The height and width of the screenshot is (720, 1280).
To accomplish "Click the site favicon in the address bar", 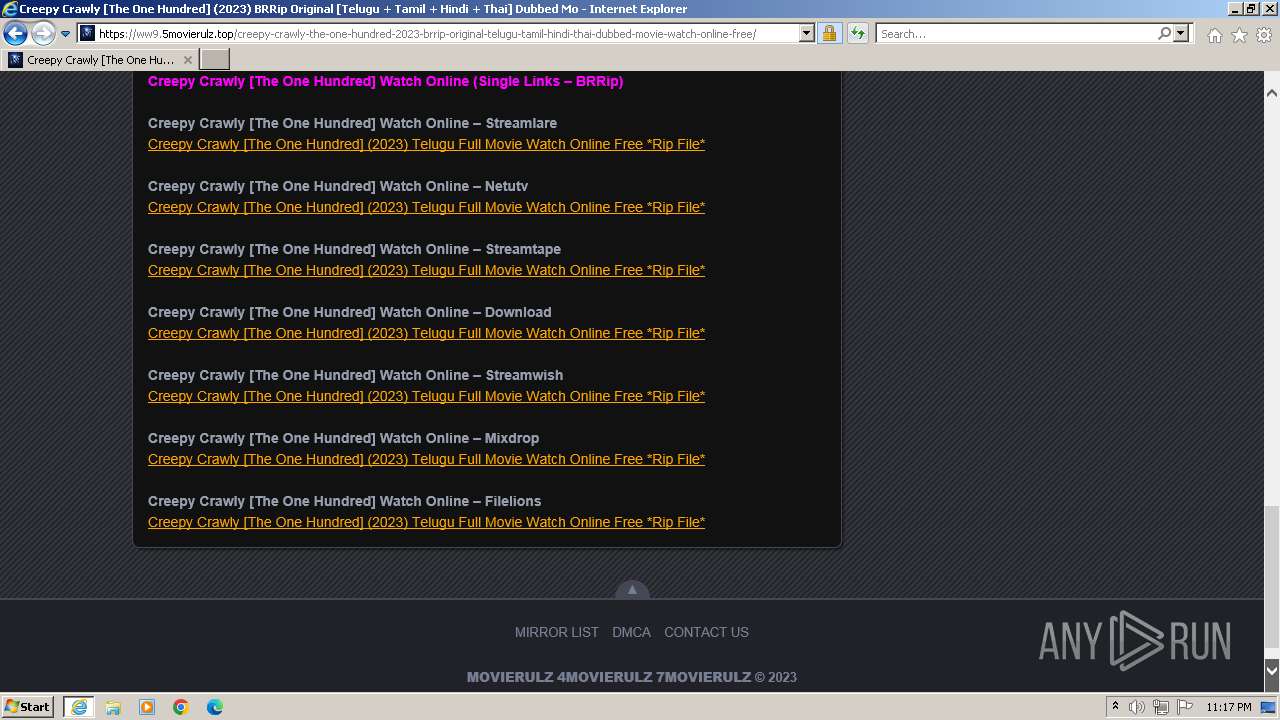I will coord(87,33).
